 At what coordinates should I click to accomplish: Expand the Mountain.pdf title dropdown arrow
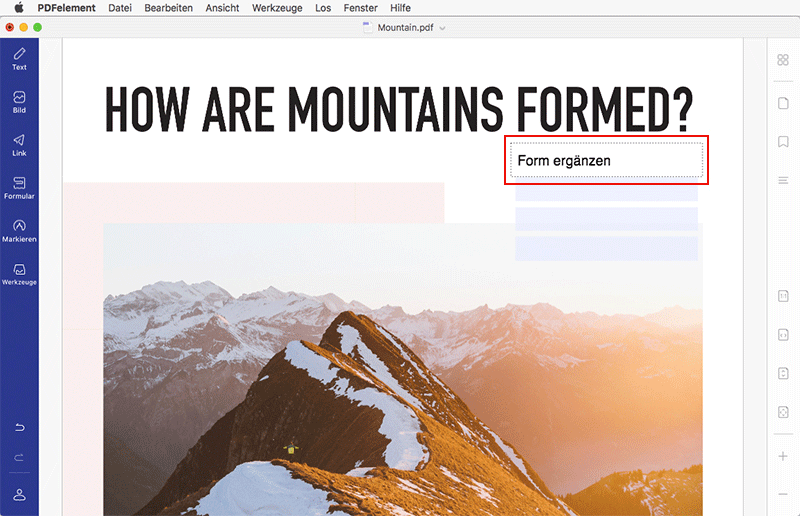coord(442,28)
